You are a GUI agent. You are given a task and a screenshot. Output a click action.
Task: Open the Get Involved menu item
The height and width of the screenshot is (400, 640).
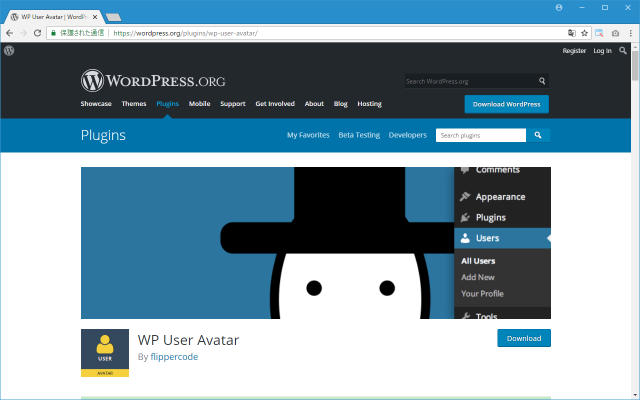(275, 104)
